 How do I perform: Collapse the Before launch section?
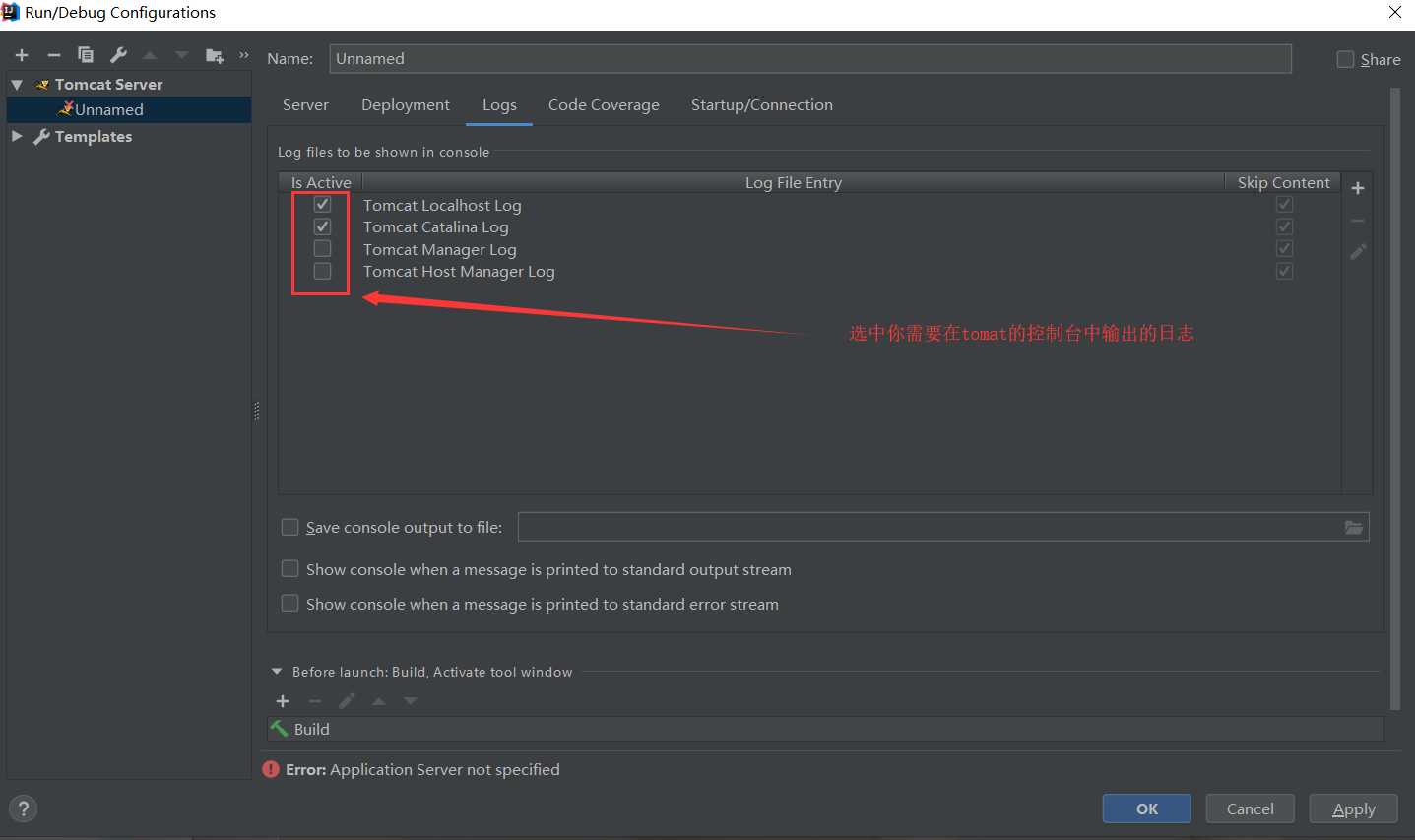[277, 672]
